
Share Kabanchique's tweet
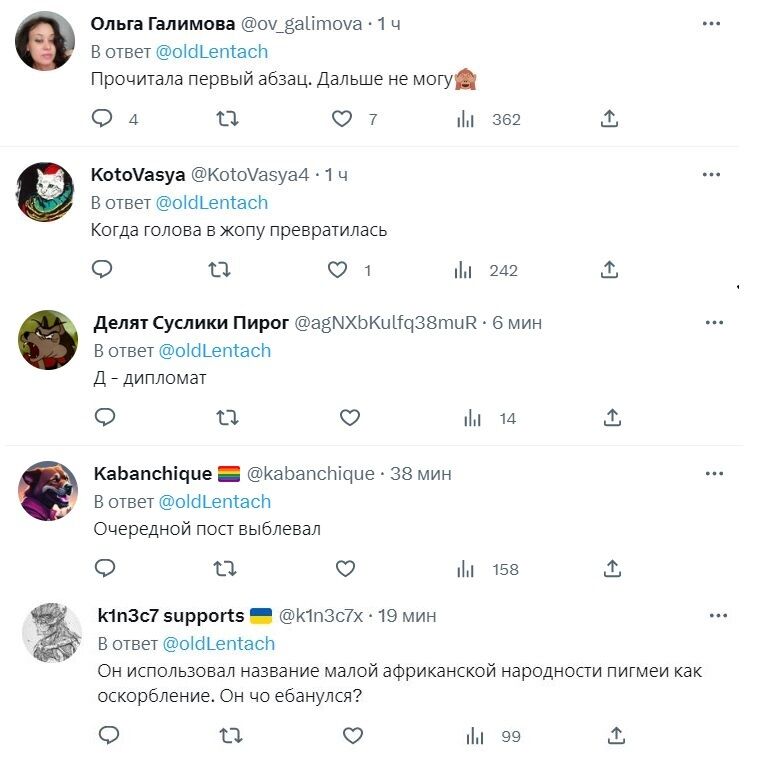[x=613, y=569]
